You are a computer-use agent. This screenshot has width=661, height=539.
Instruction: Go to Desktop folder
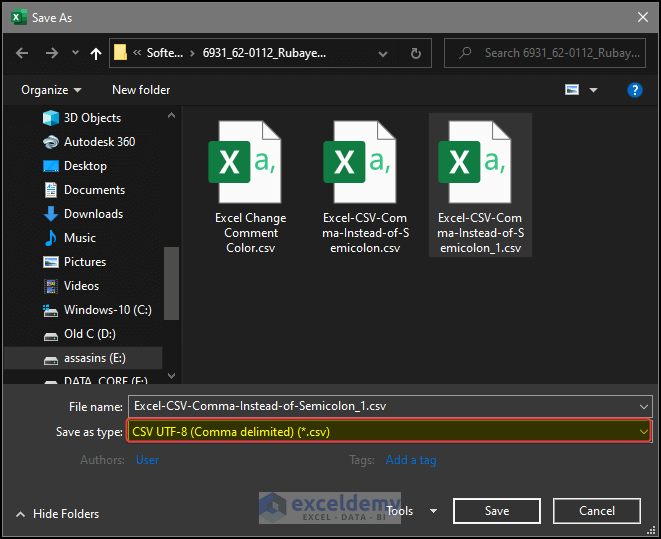click(85, 166)
